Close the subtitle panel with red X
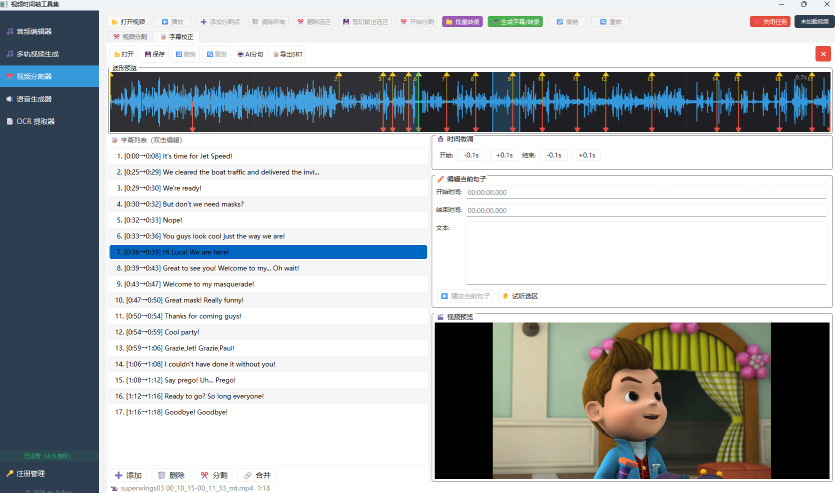 pos(823,54)
